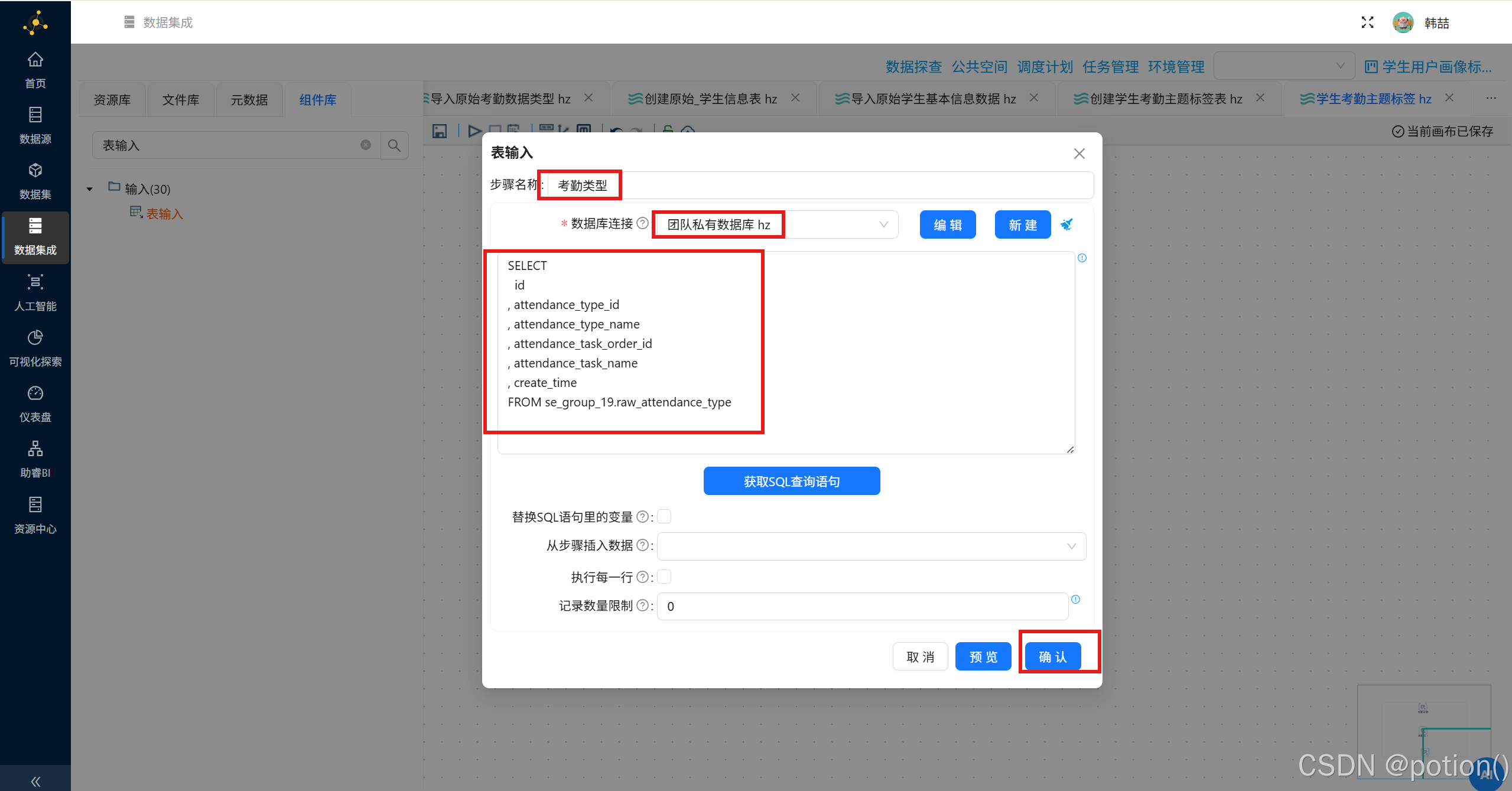Enable 替换SQL语句里的变量 checkbox

[x=664, y=516]
